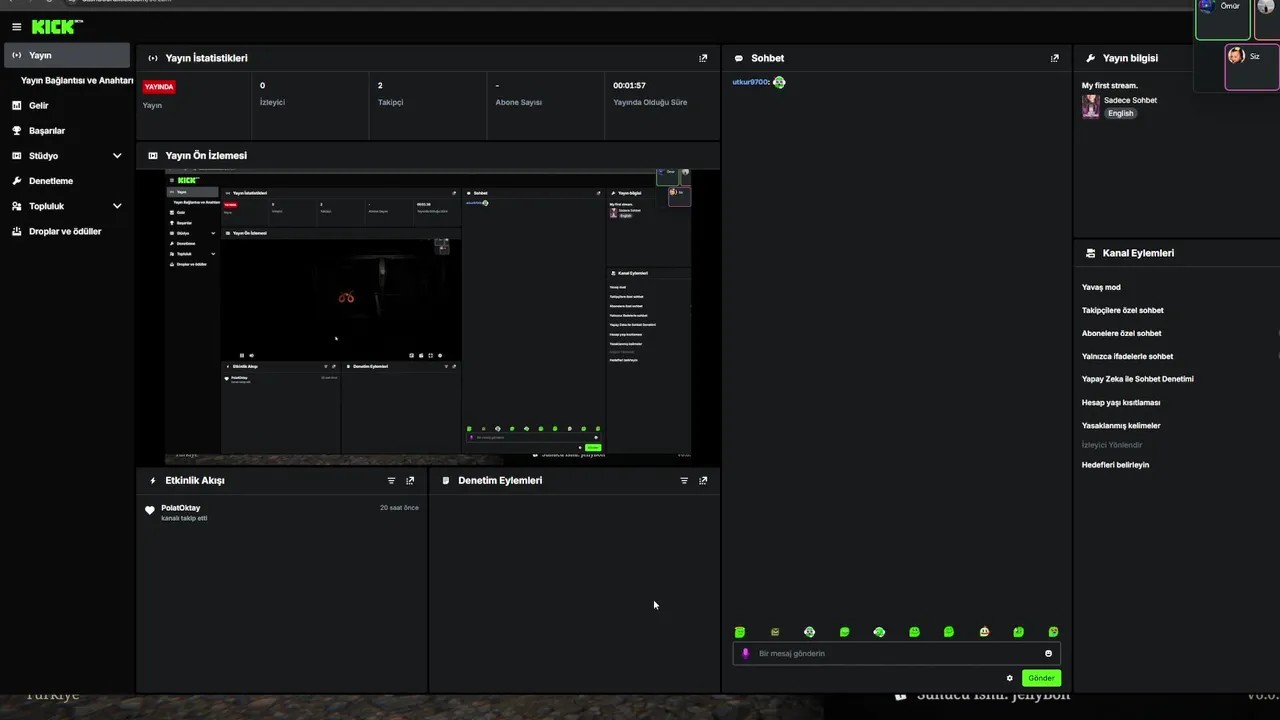
Task: Open chat settings gear next to Gönder
Action: 1010,678
